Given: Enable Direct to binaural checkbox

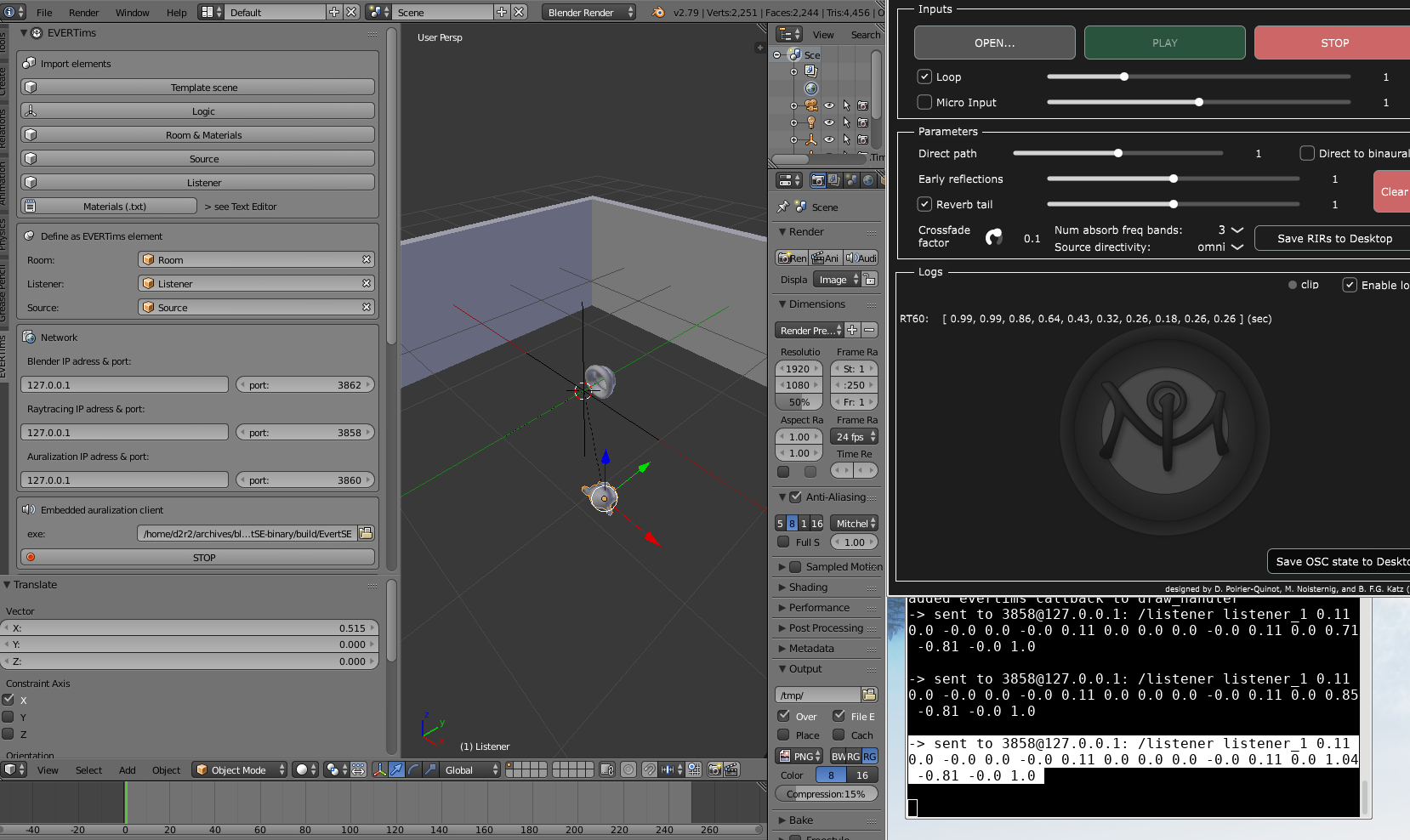Looking at the screenshot, I should 1307,153.
